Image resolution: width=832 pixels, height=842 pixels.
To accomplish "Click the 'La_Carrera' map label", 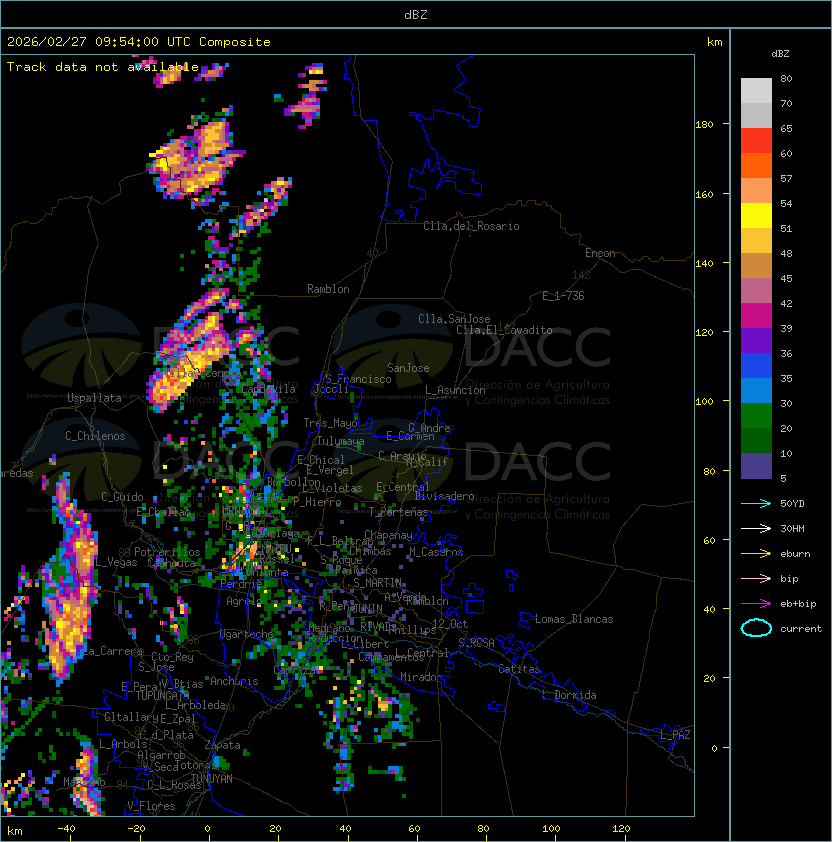I will click(x=113, y=651).
